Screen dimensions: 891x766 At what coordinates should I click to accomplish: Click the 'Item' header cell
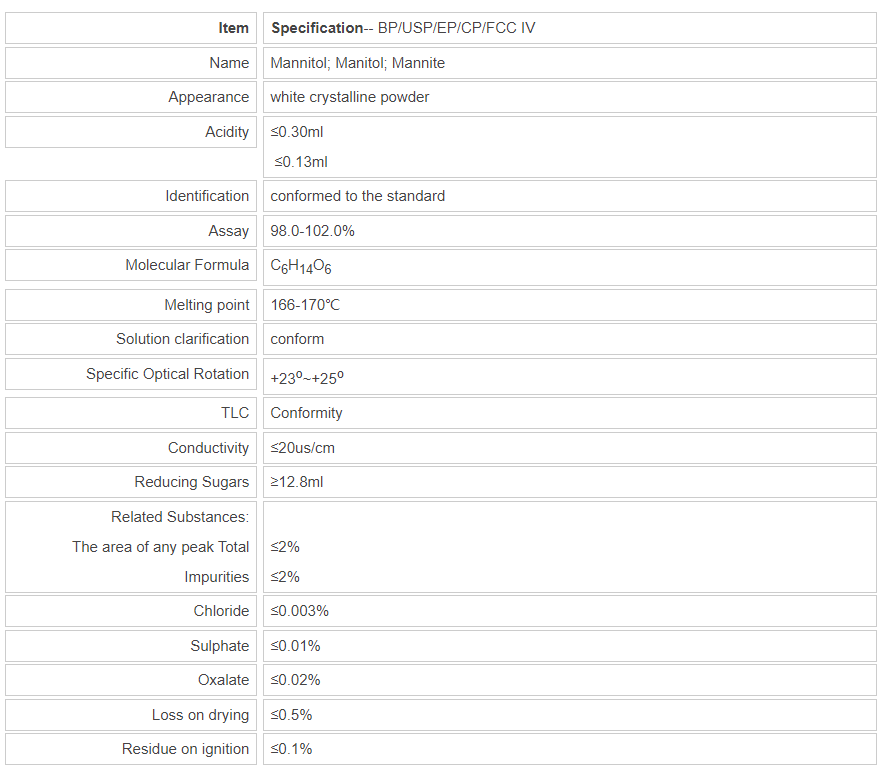tap(233, 28)
